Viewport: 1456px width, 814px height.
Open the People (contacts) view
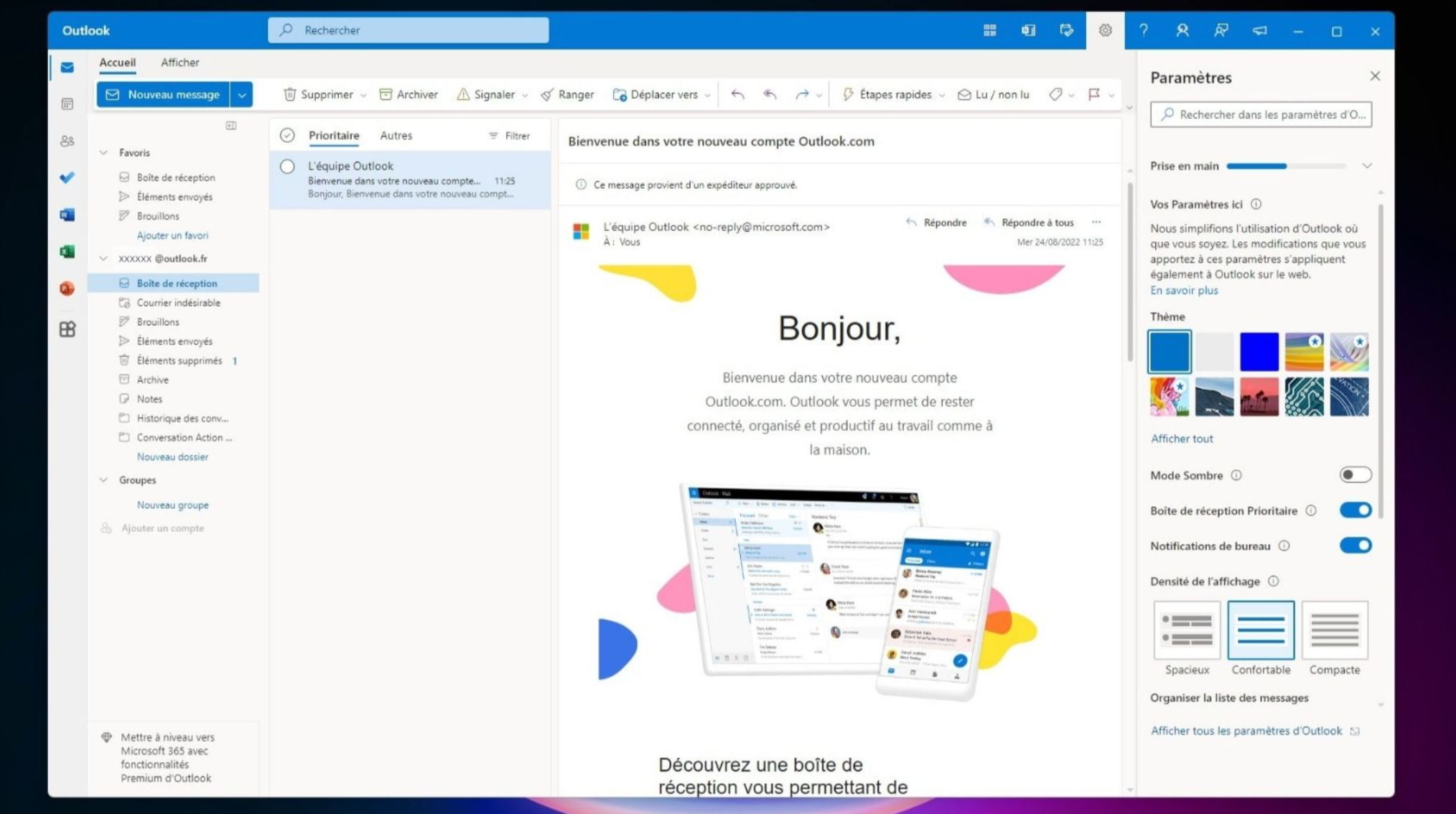(67, 141)
